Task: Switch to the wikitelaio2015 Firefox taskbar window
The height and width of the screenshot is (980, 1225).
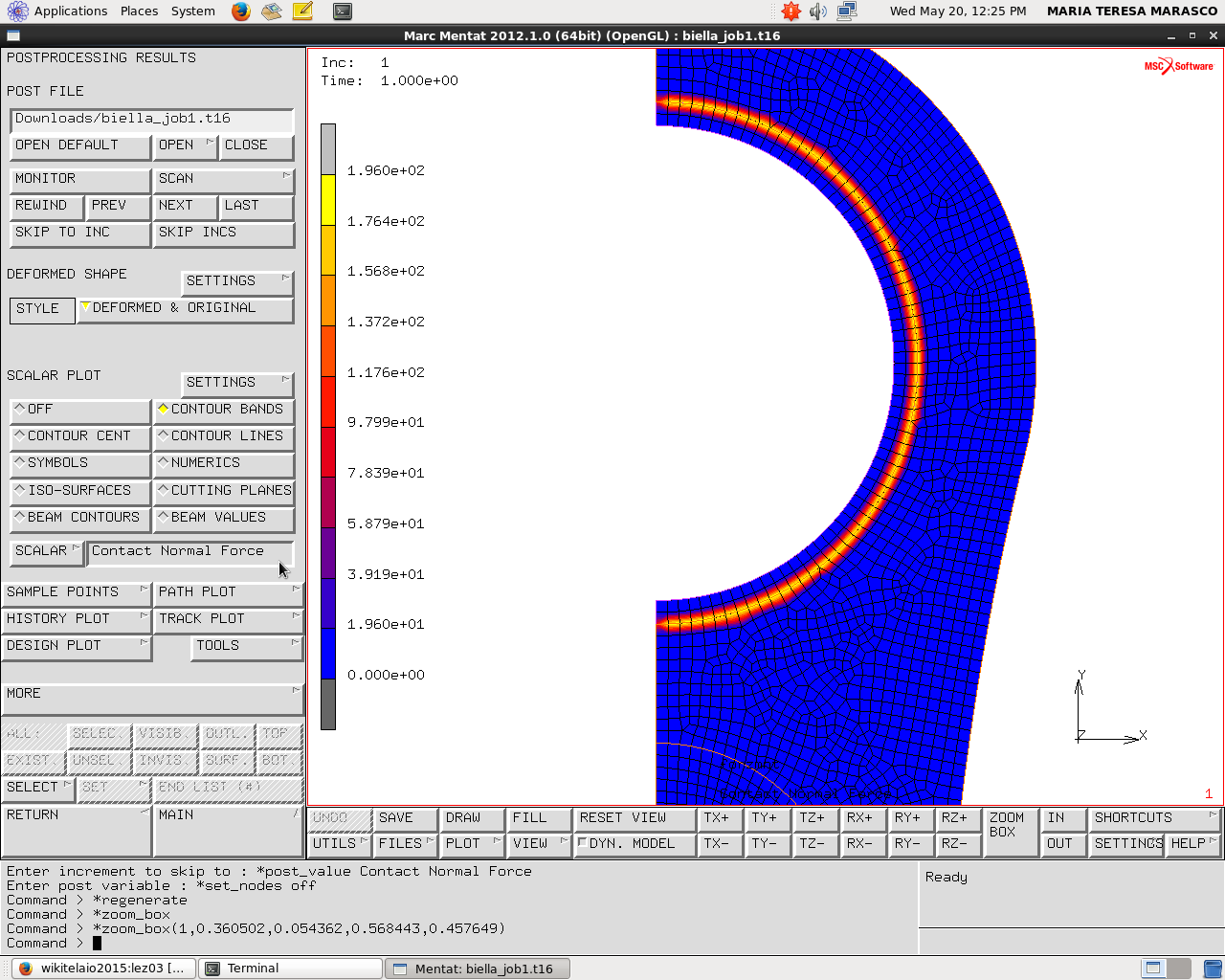Action: [103, 969]
